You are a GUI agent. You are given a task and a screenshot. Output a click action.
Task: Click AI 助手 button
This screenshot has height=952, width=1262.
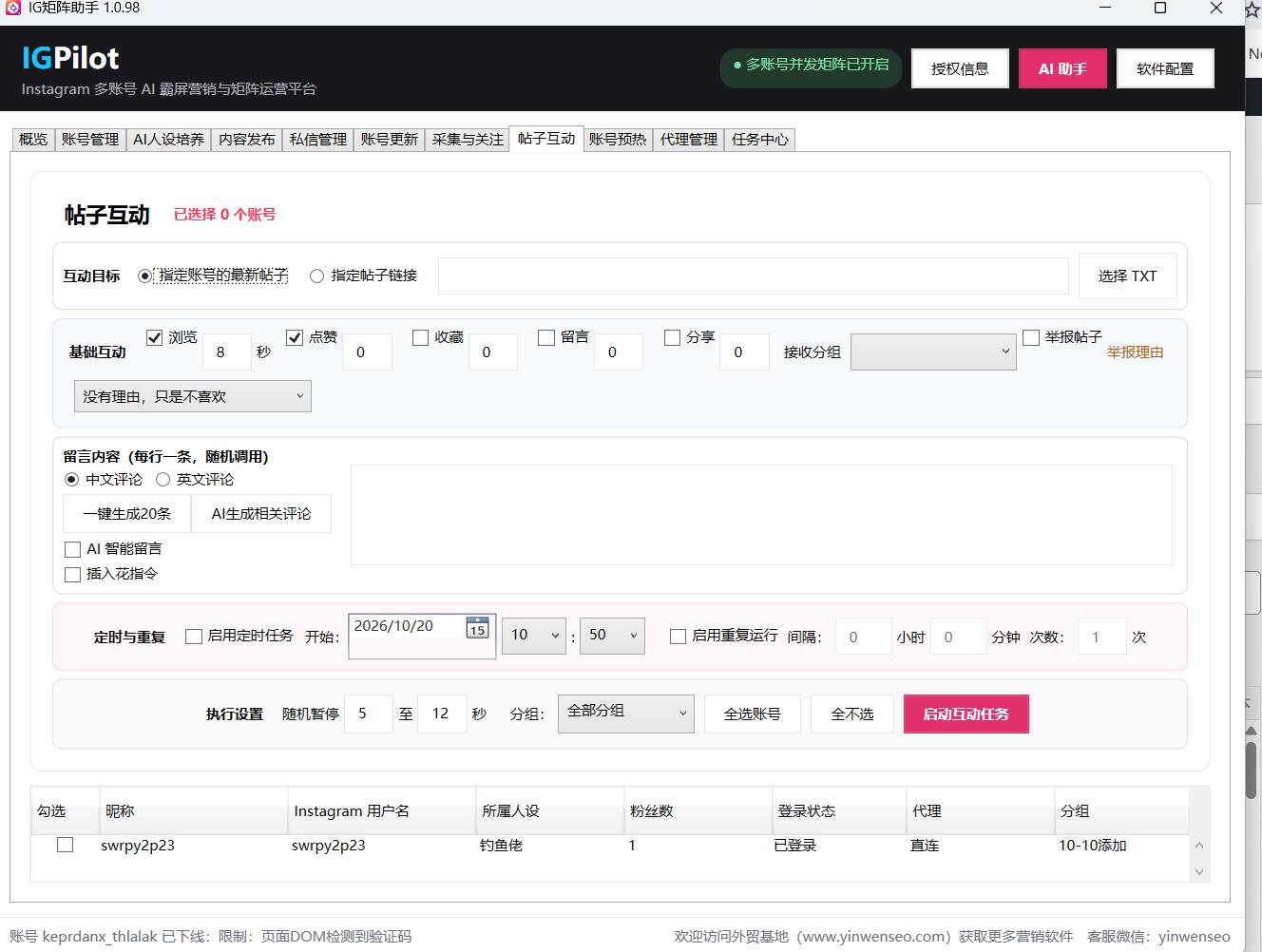pos(1062,68)
